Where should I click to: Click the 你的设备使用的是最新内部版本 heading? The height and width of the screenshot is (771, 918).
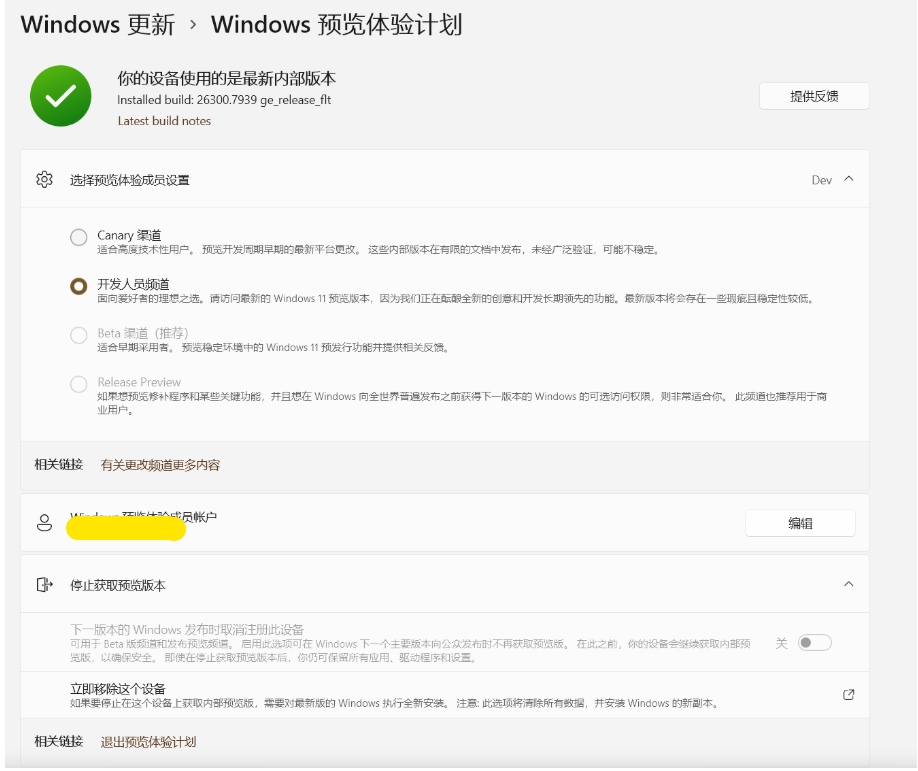(x=227, y=78)
